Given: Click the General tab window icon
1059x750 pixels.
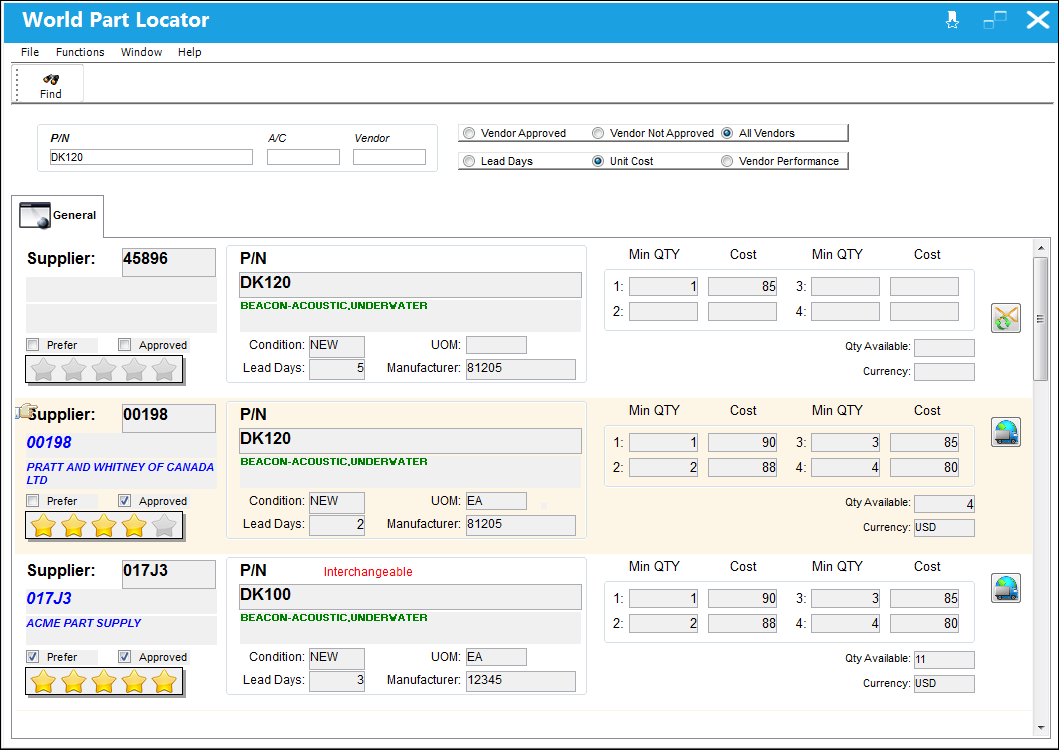Looking at the screenshot, I should 35,216.
